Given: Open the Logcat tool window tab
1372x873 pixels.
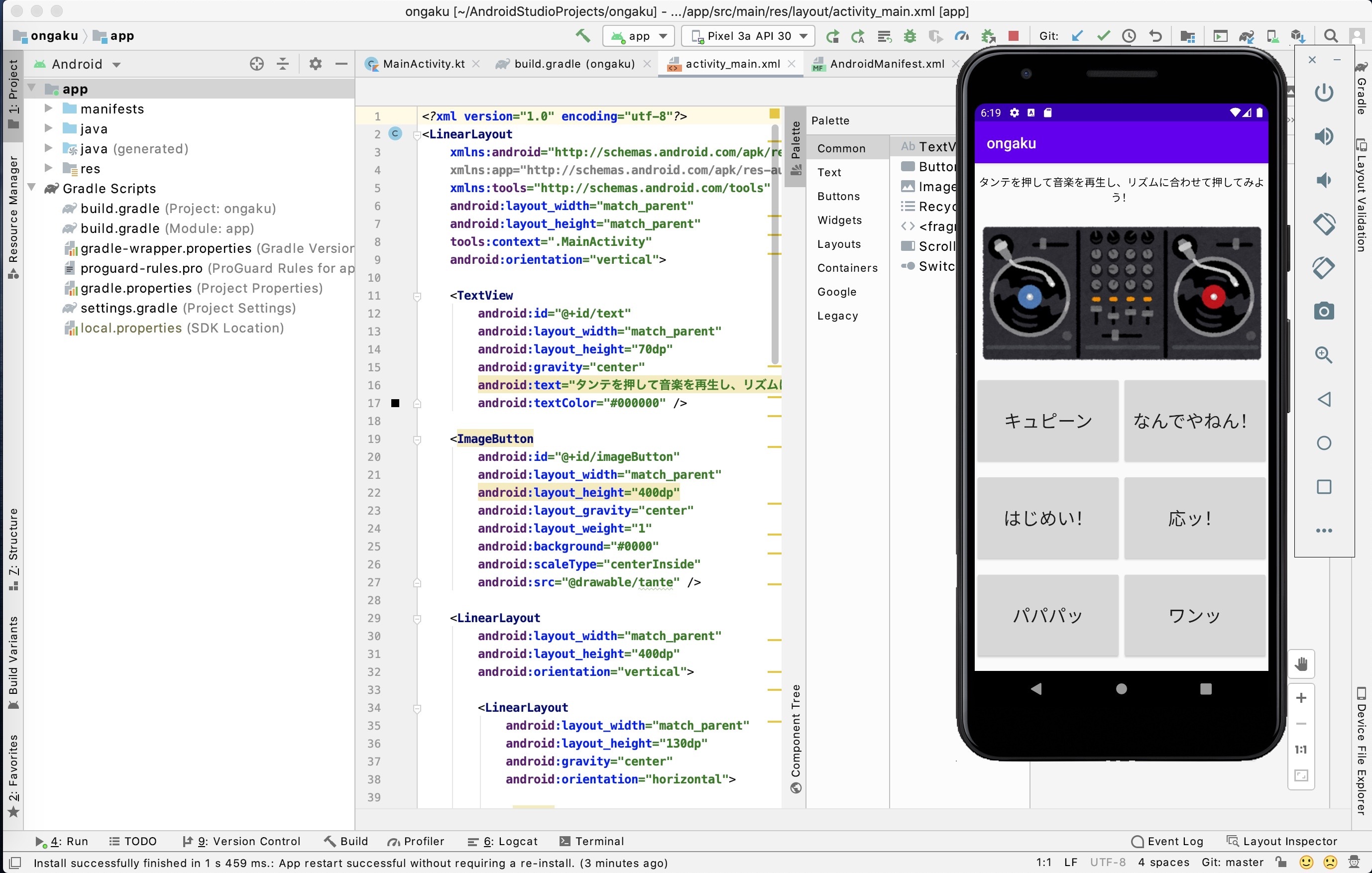Looking at the screenshot, I should click(x=502, y=841).
